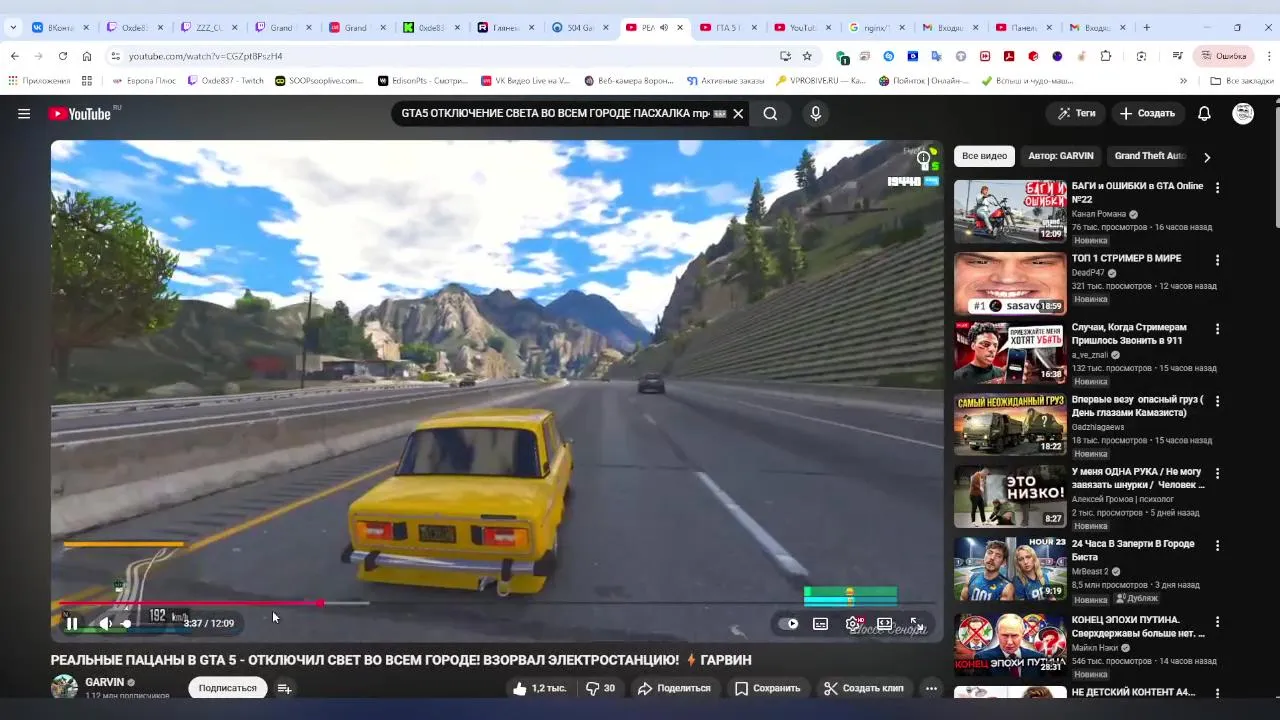Open options for ТОП 1 СТРИМЕР video
Screen dimensions: 1280x720
[x=1217, y=260]
